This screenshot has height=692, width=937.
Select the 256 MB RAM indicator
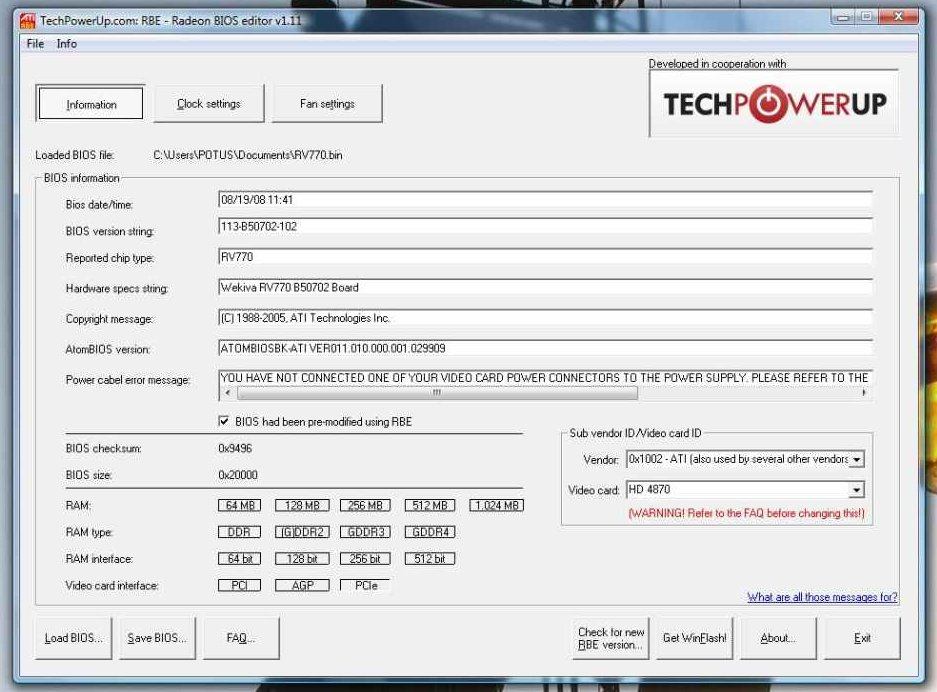click(365, 506)
